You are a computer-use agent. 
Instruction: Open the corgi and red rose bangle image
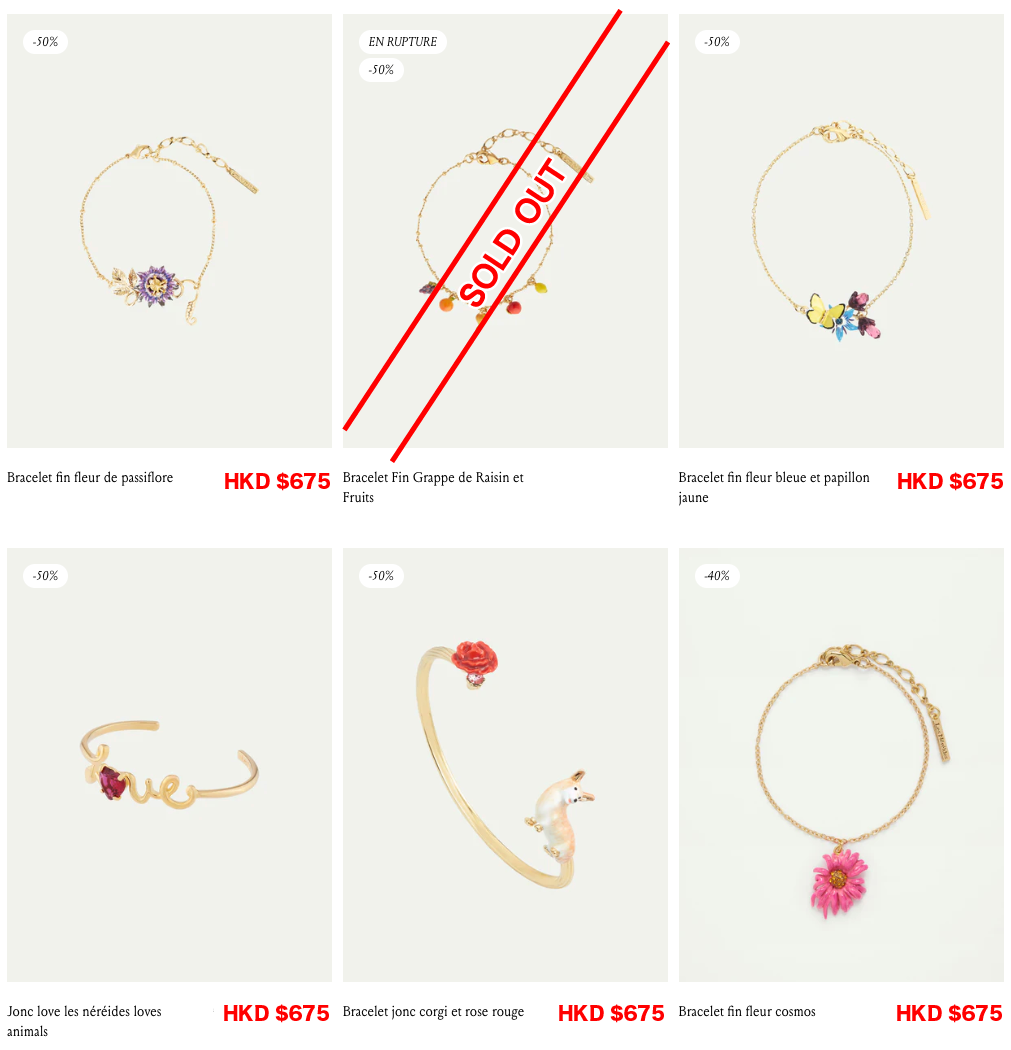pyautogui.click(x=506, y=765)
